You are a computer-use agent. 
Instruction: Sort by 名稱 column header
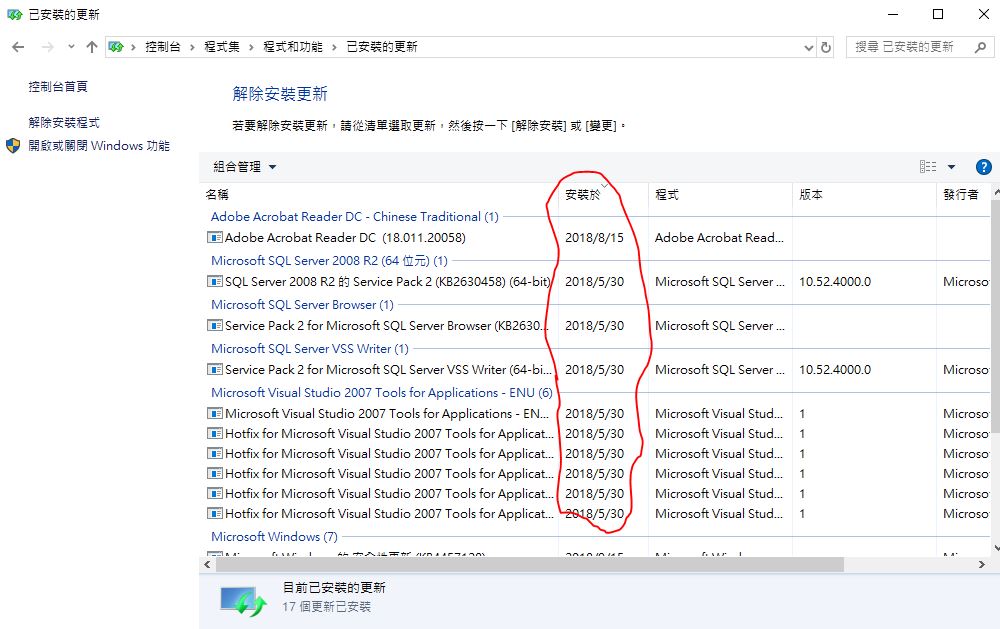click(x=217, y=195)
